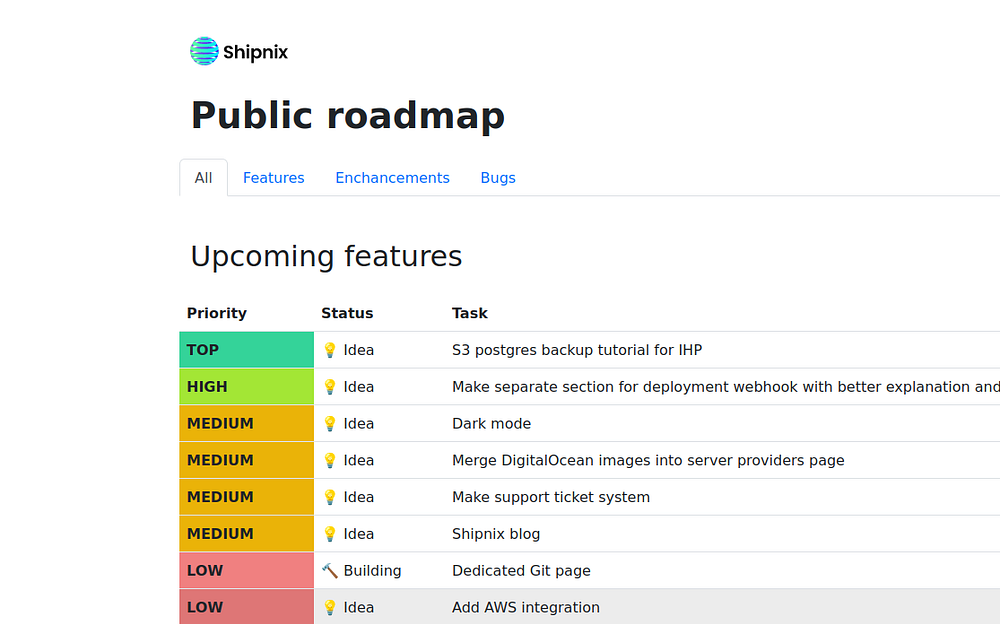Viewport: 1000px width, 624px height.
Task: Click the Dark mode task text
Action: click(x=491, y=424)
